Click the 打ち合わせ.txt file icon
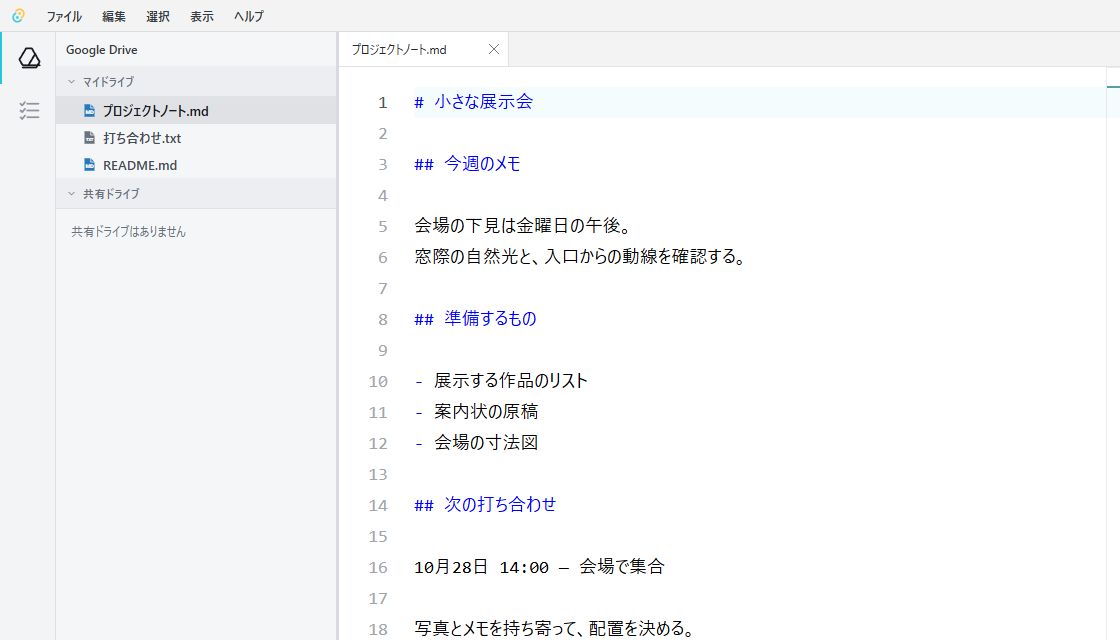The height and width of the screenshot is (640, 1120). point(89,138)
